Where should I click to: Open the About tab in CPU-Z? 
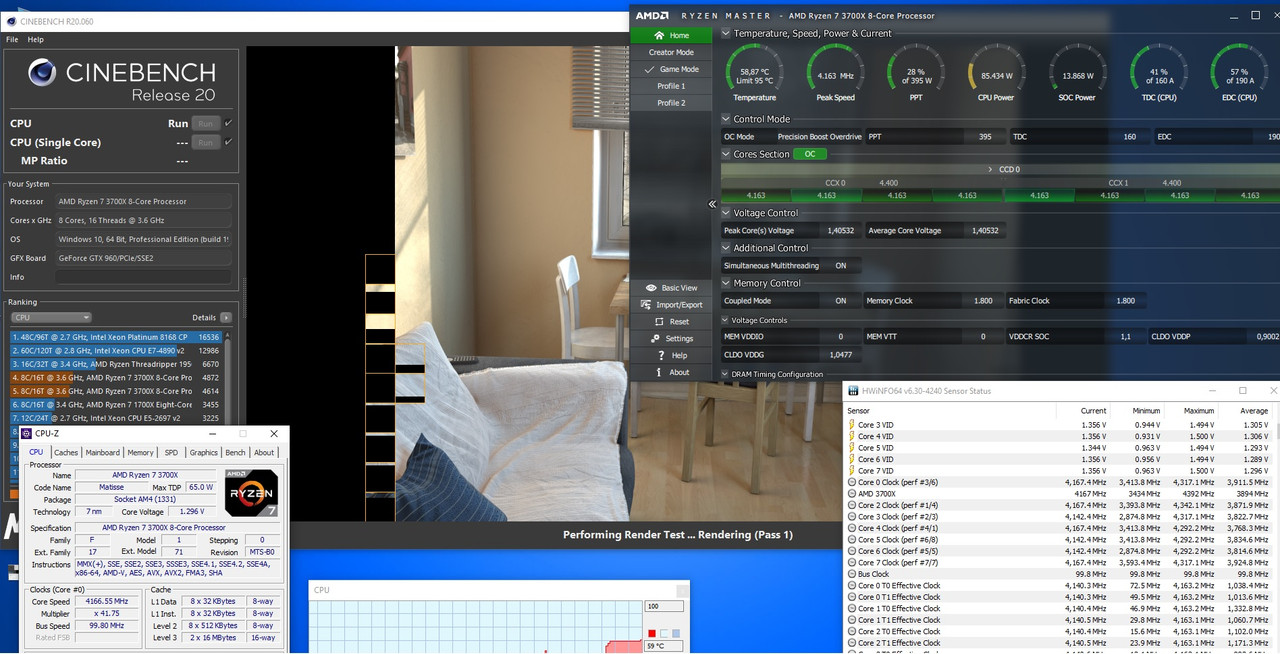[x=264, y=452]
